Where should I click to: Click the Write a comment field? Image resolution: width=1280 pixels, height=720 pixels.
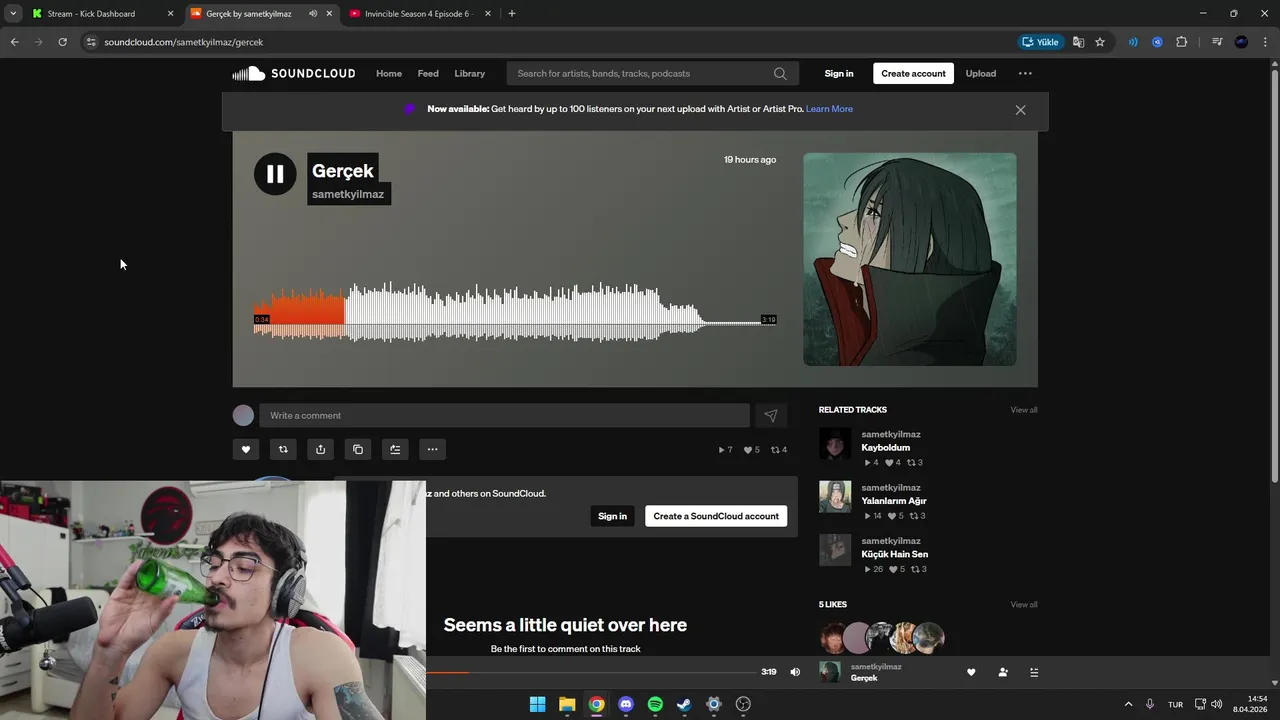click(x=504, y=415)
